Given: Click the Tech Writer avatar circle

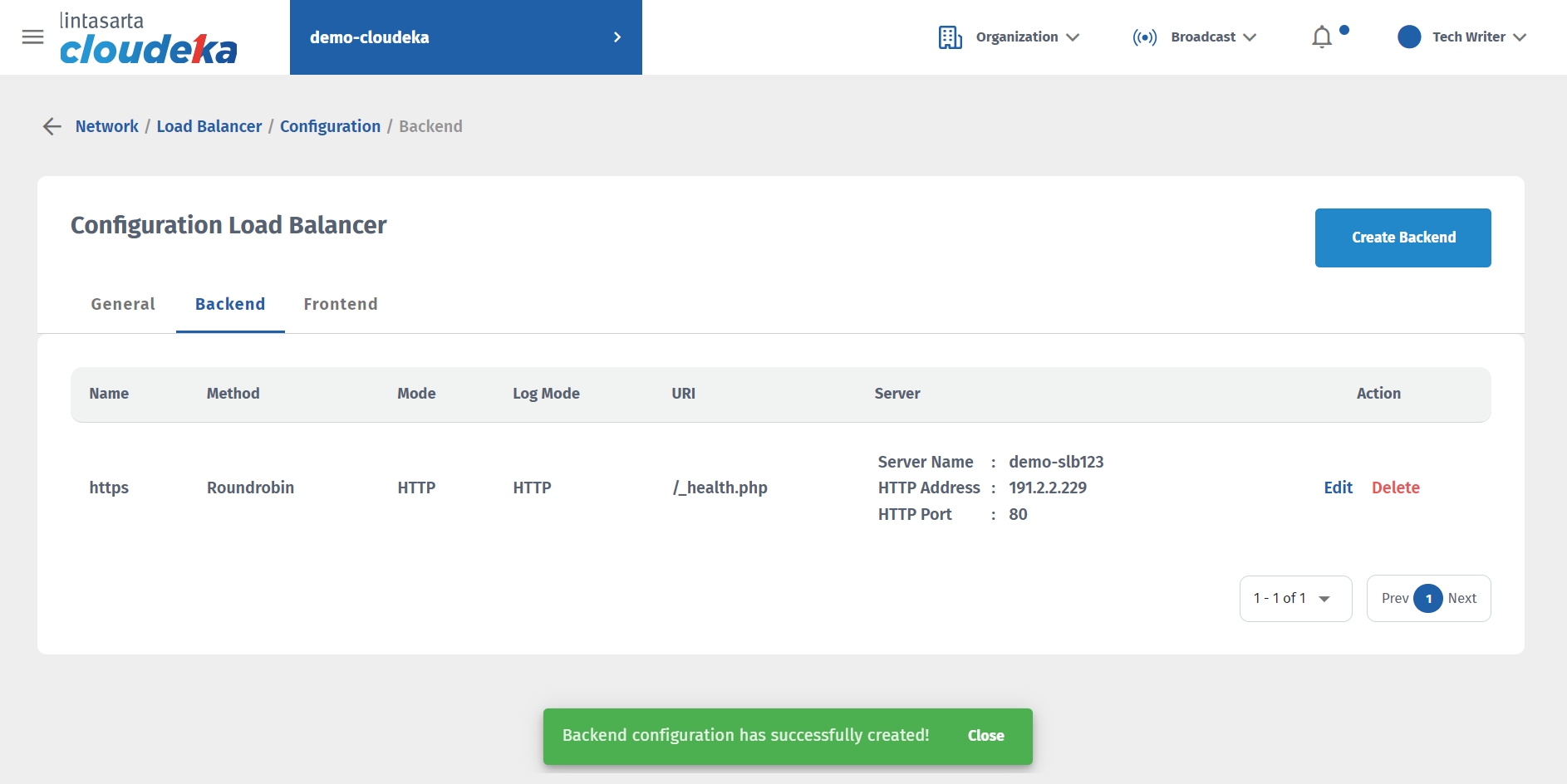Looking at the screenshot, I should tap(1409, 37).
